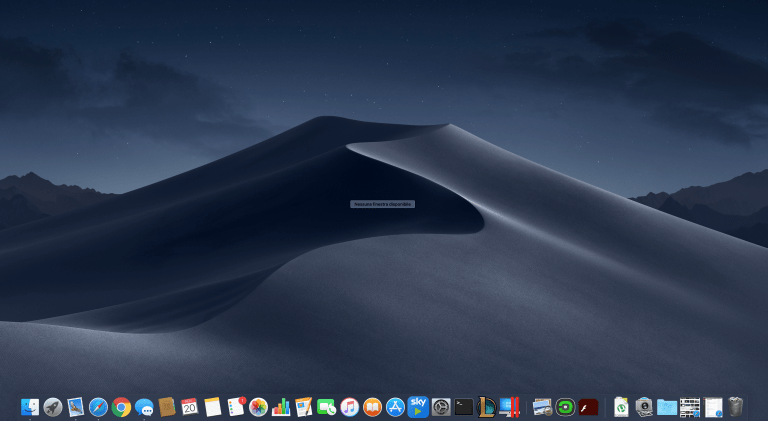The image size is (768, 421).
Task: Open Numbers bar chart icon
Action: [281, 407]
